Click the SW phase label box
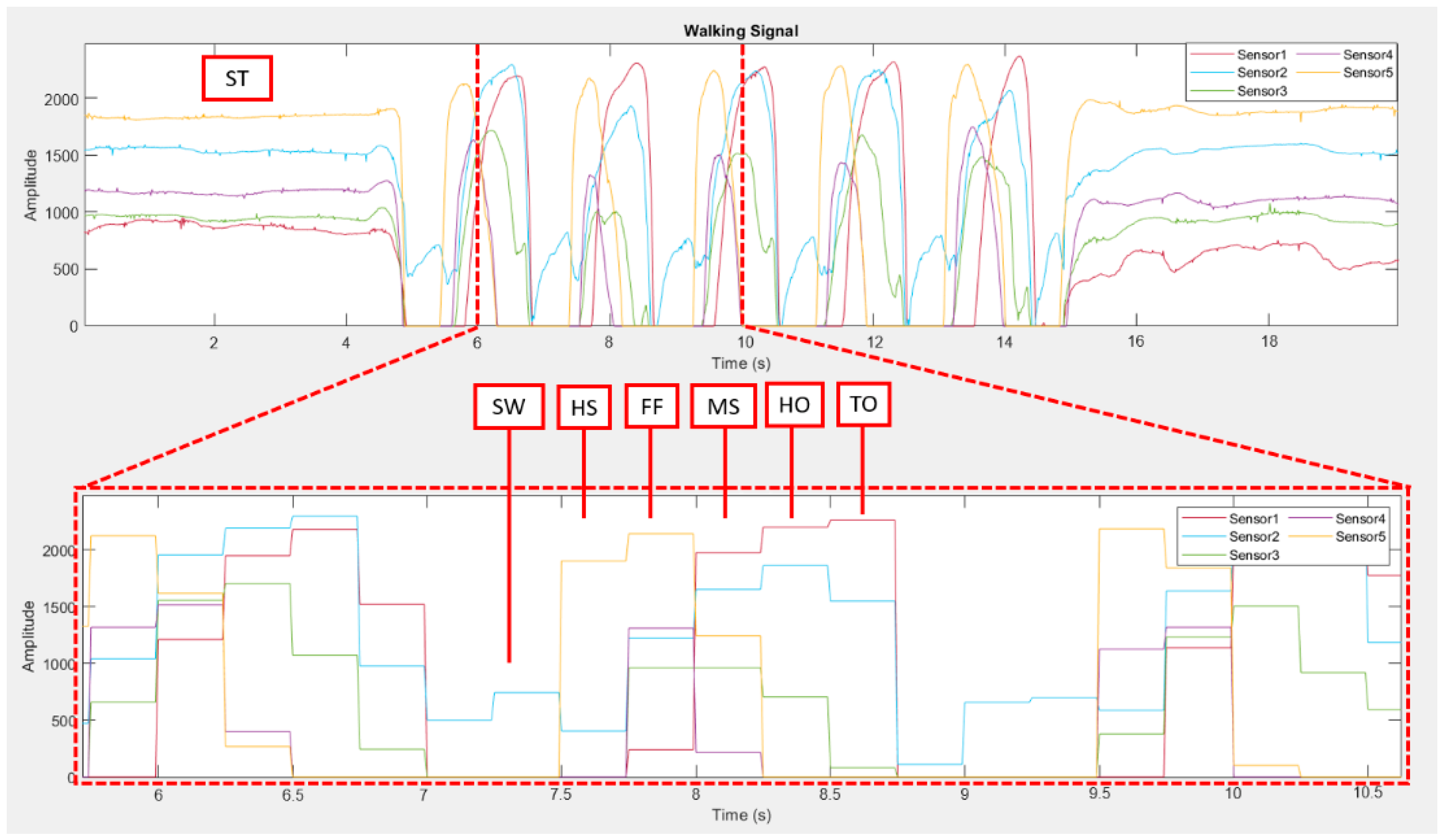 (509, 407)
